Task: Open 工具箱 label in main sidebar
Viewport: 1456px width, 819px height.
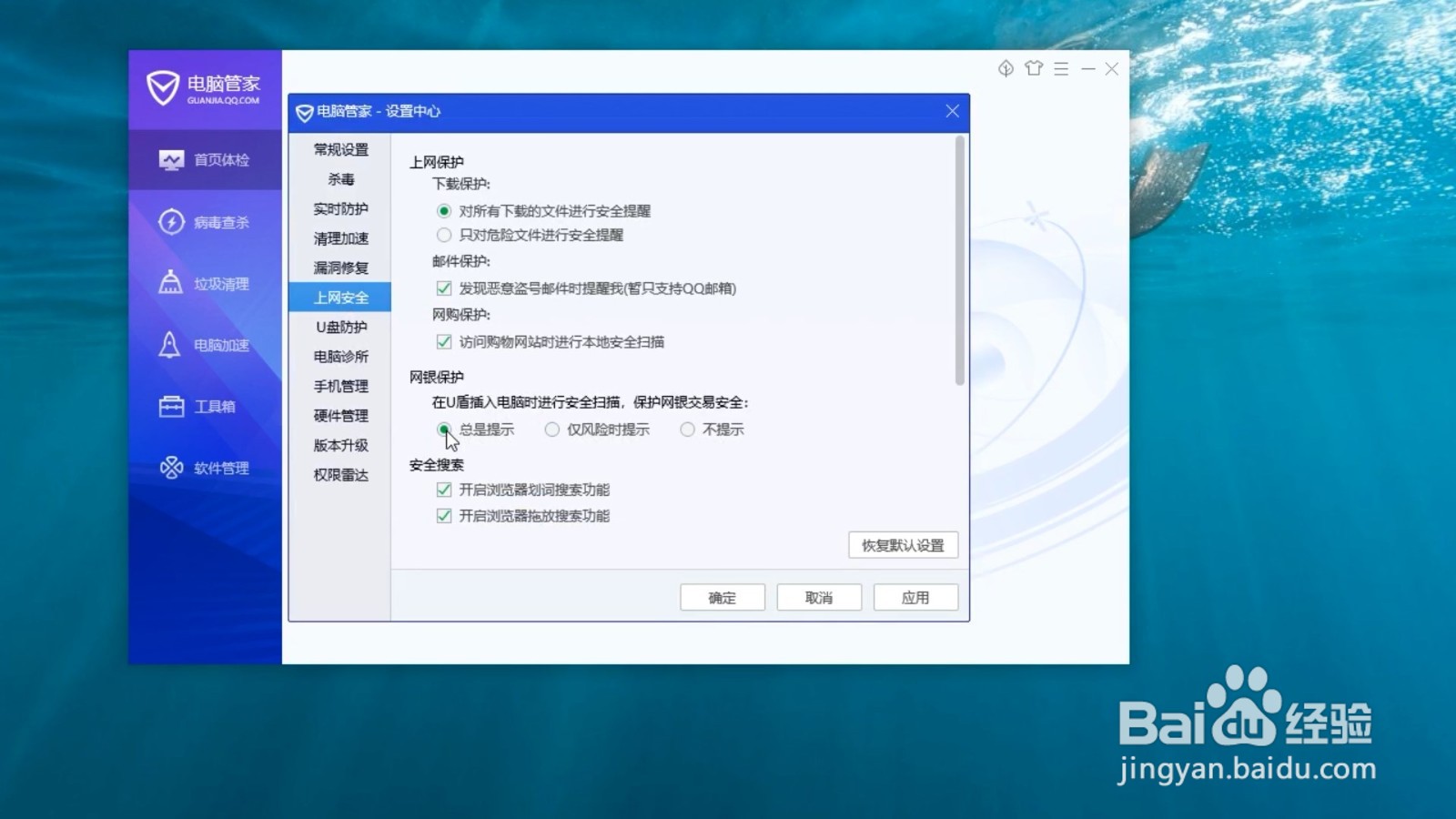Action: 215,407
